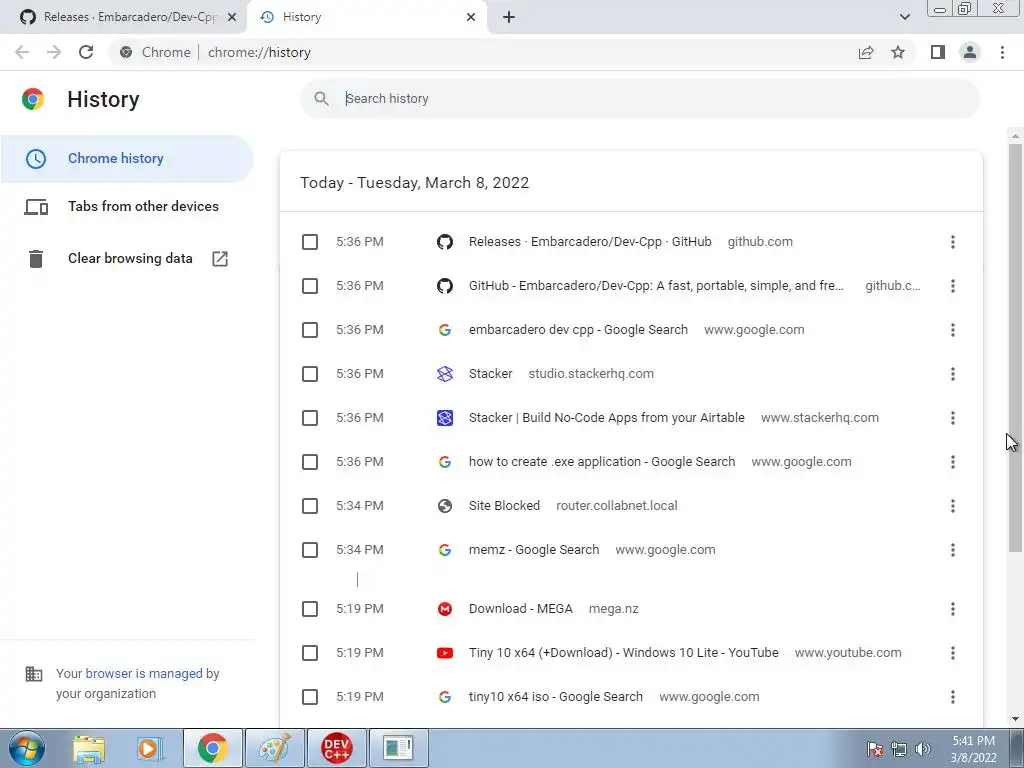Open more actions for Stacker studio entry

[x=953, y=374]
